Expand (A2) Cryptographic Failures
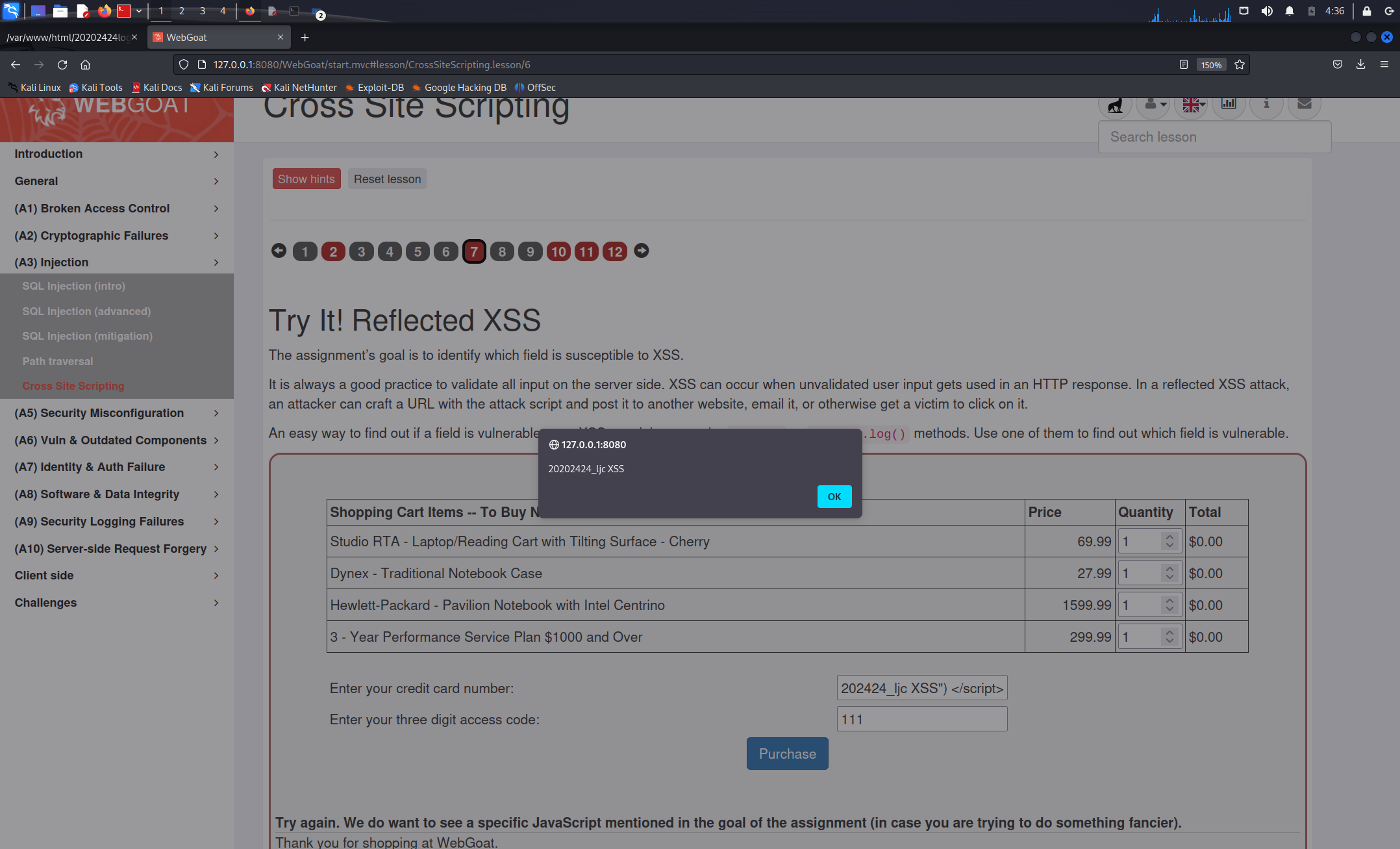This screenshot has width=1400, height=849. click(117, 236)
